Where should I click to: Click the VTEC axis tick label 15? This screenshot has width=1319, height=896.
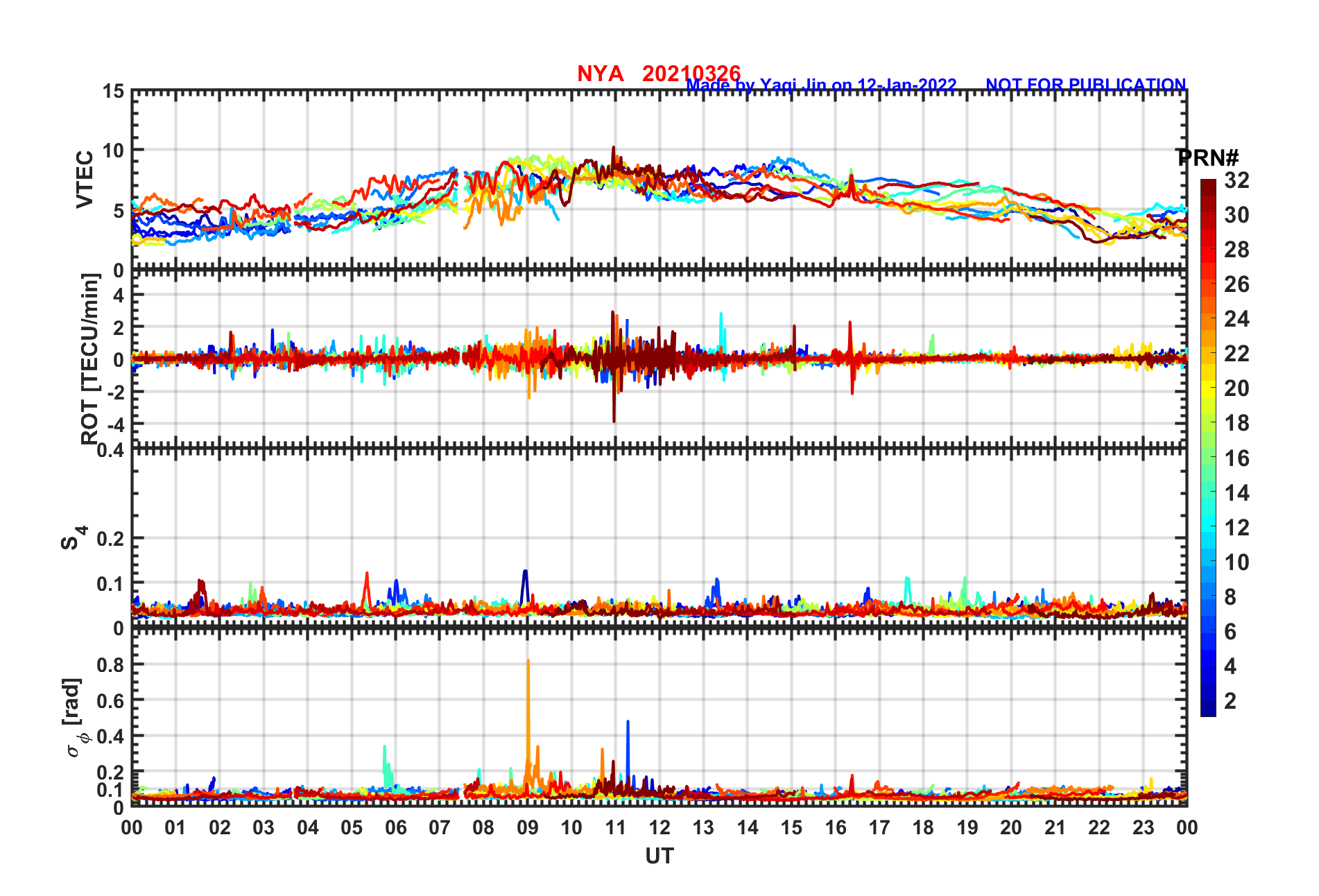[x=114, y=92]
